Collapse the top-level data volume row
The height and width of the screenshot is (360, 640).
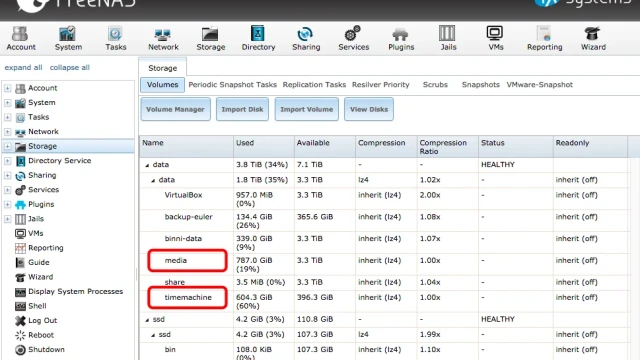coord(147,165)
